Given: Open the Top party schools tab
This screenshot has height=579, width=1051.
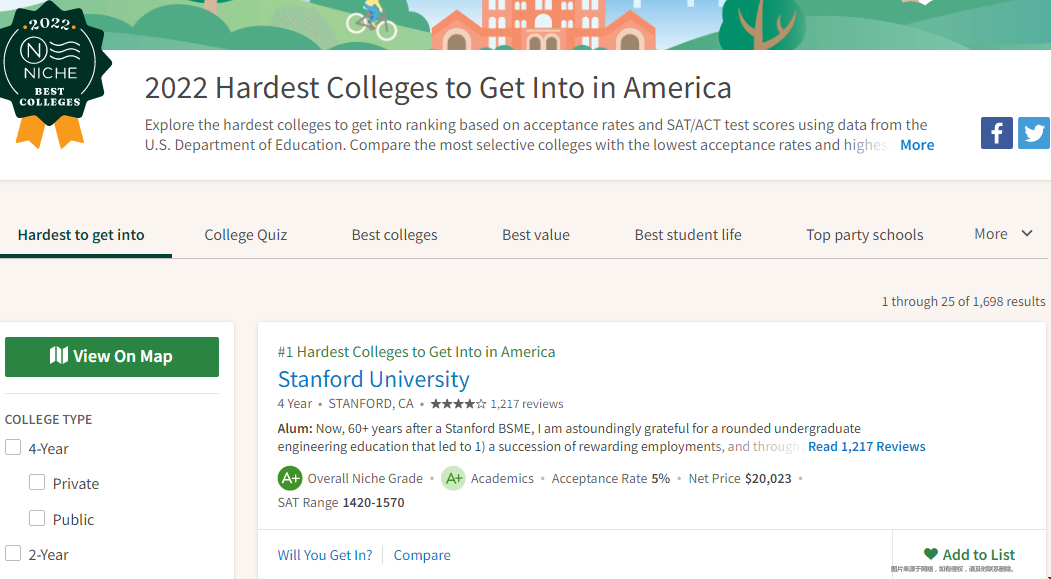Looking at the screenshot, I should pos(864,235).
